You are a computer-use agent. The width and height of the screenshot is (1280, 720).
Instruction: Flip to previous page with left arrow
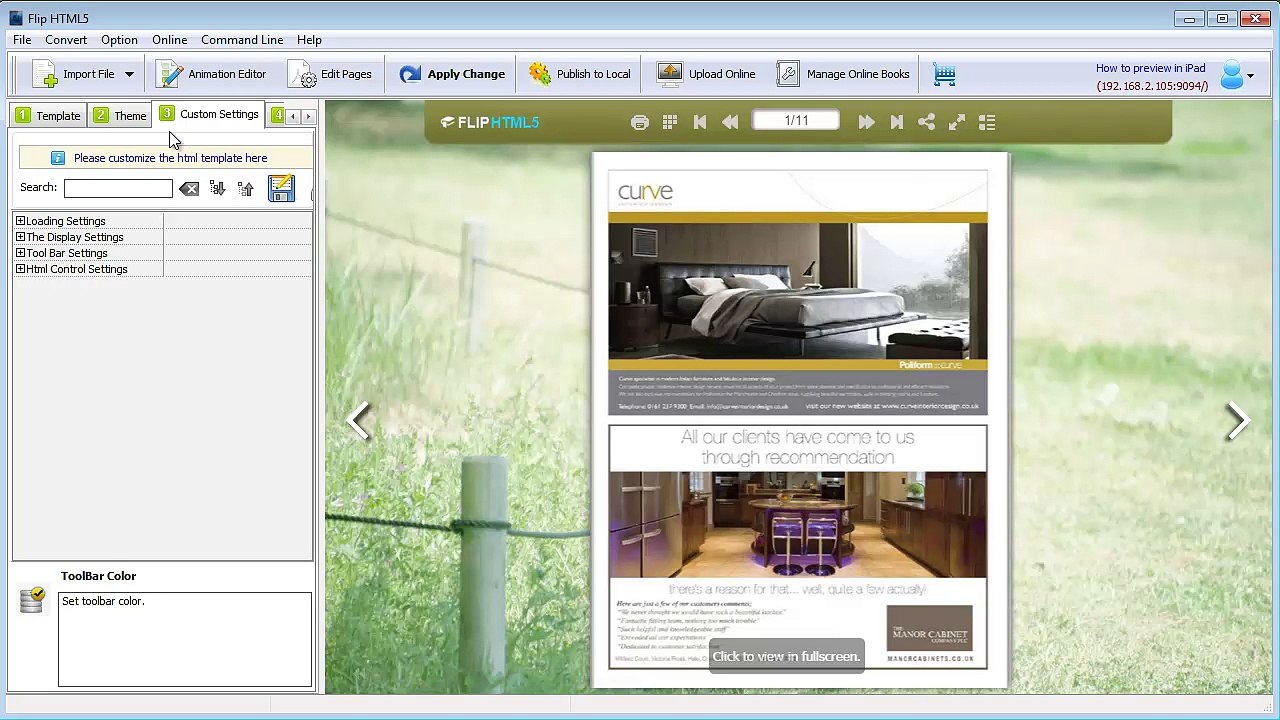[359, 421]
